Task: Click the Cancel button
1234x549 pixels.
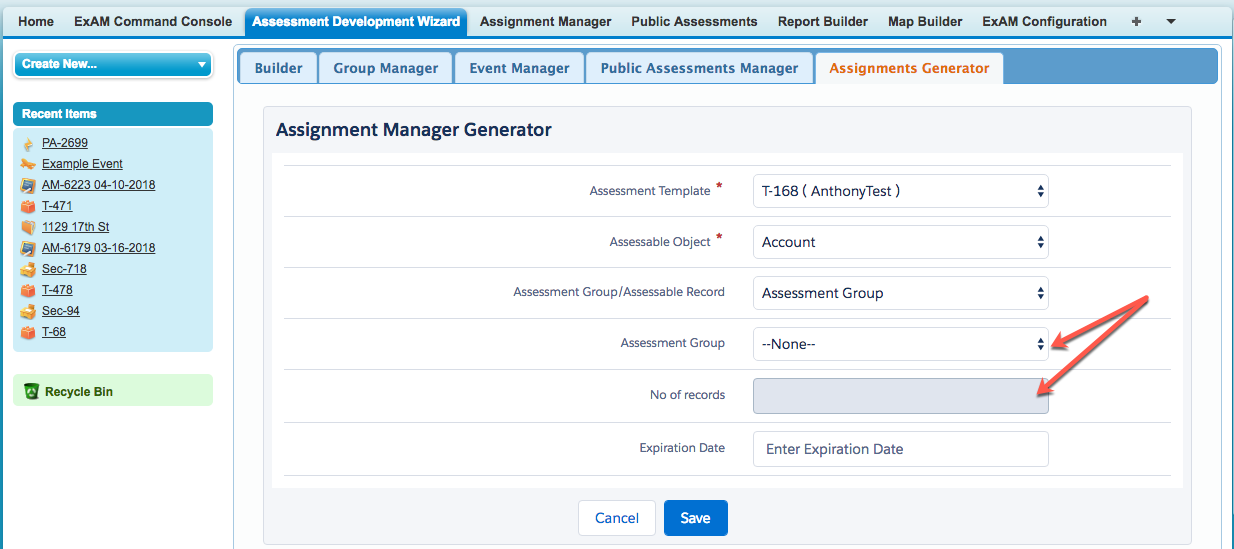Action: click(x=616, y=518)
